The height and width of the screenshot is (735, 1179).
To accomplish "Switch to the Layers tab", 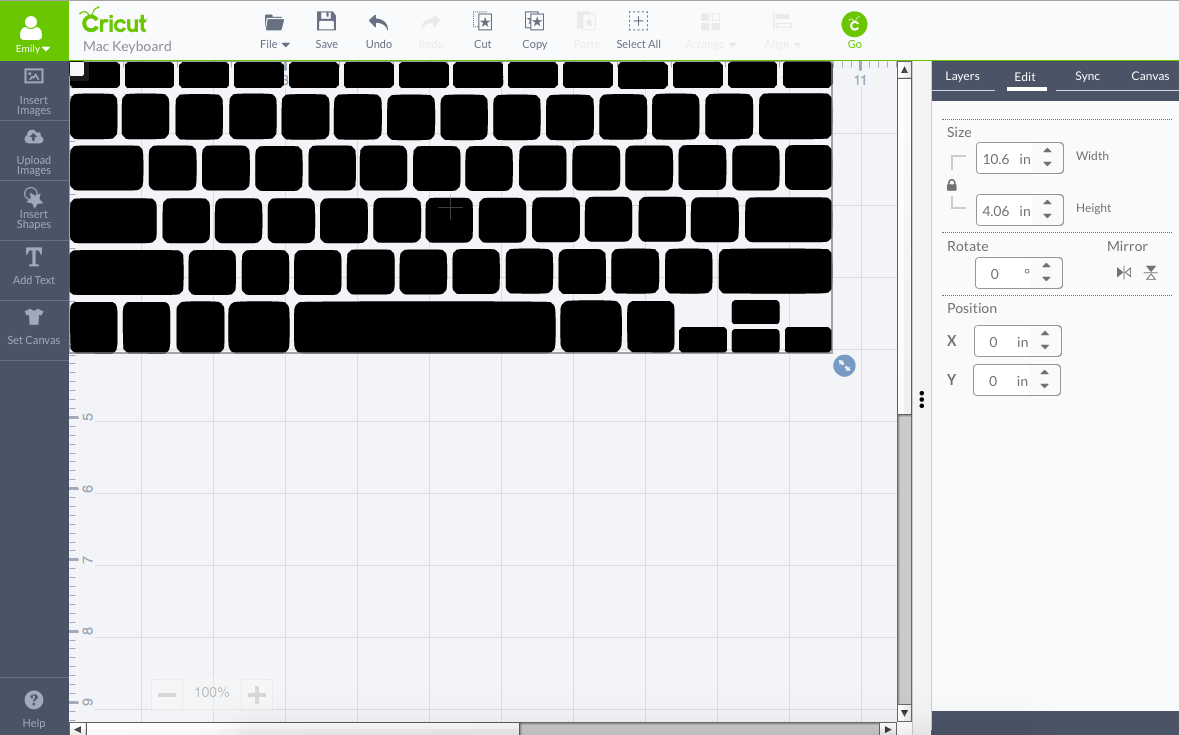I will pos(962,75).
